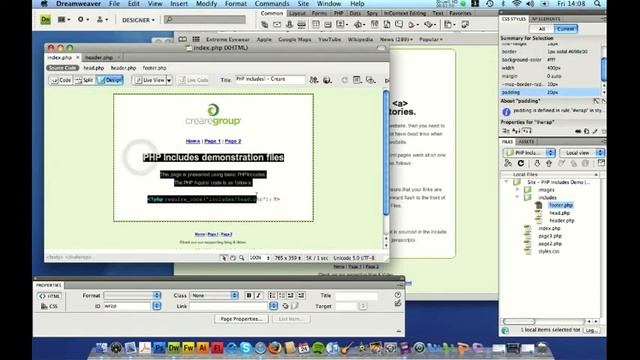Click the Horizontal Rule icon
The height and width of the screenshot is (360, 640).
pyautogui.click(x=301, y=25)
